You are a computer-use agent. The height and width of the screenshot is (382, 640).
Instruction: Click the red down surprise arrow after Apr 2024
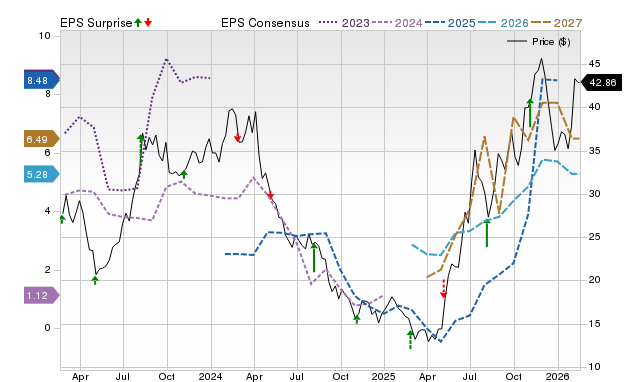click(x=270, y=195)
